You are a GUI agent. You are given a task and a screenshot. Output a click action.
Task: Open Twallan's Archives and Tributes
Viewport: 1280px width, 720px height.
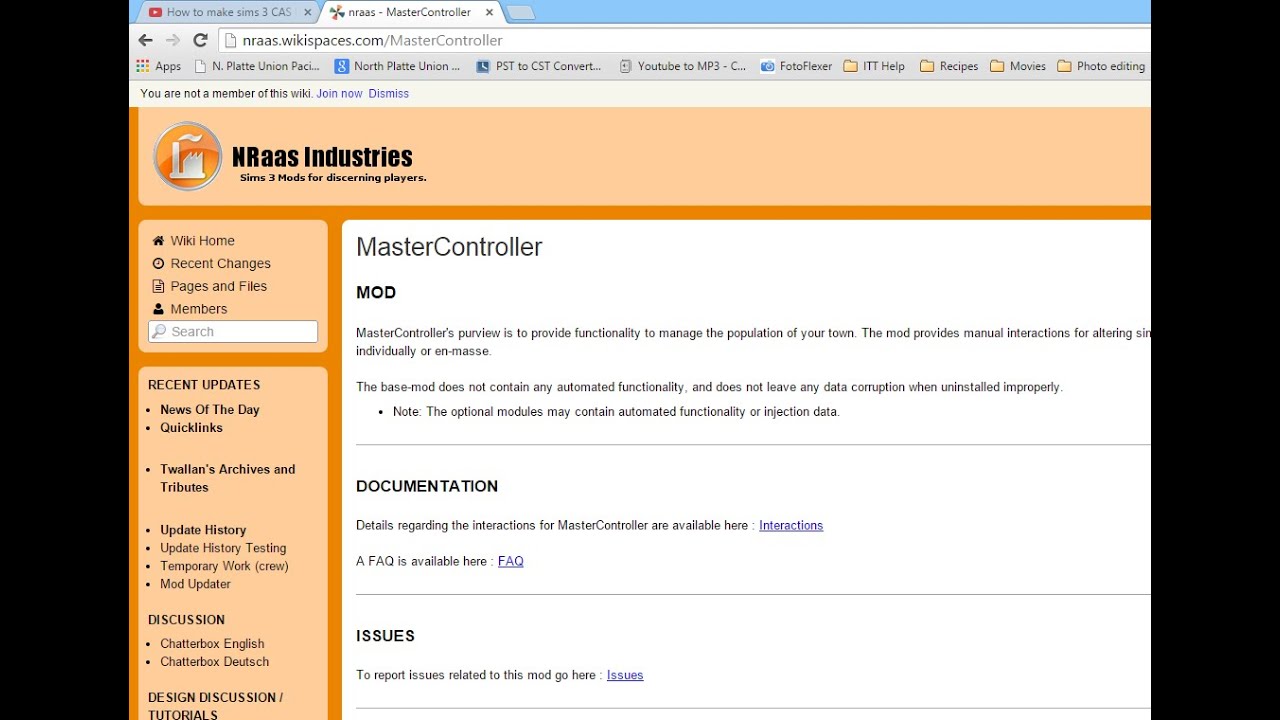(x=227, y=478)
